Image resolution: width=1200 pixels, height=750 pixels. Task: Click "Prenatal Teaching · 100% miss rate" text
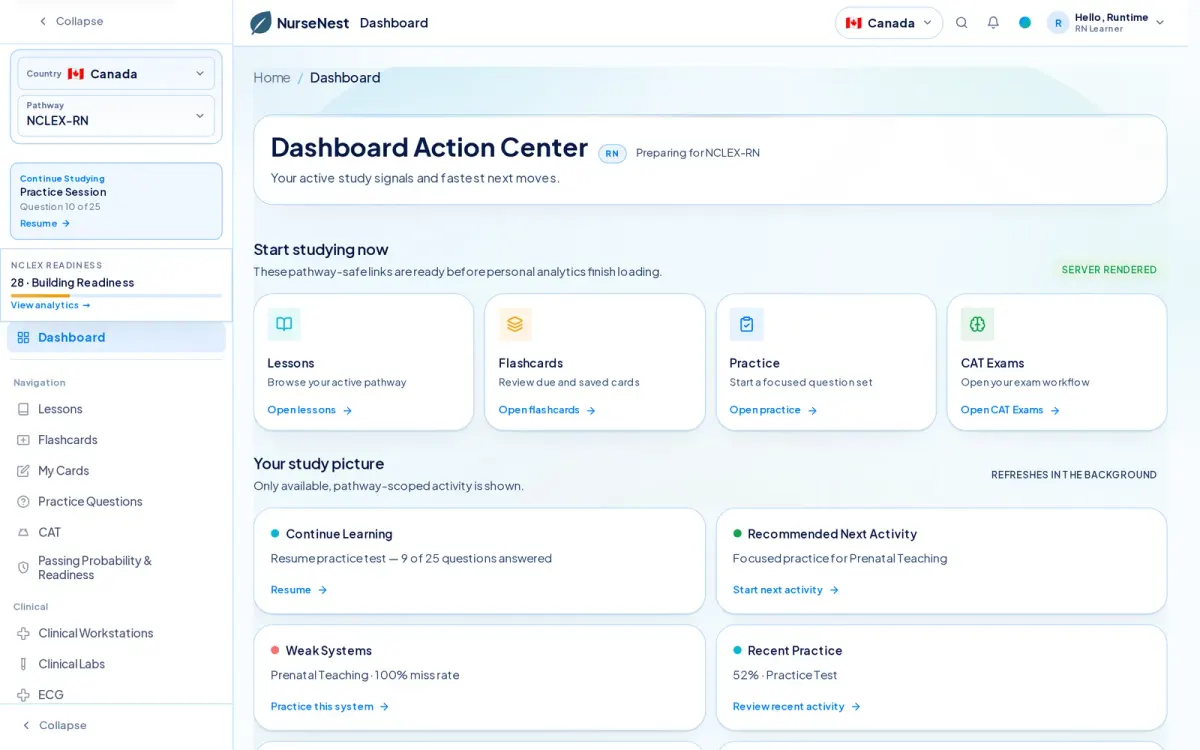(365, 675)
